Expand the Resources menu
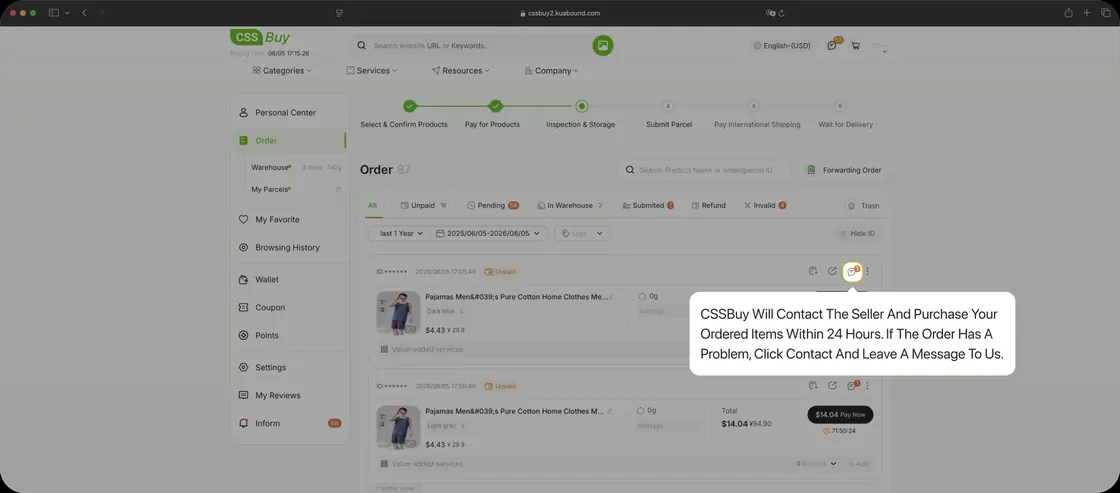Image resolution: width=1120 pixels, height=493 pixels. [461, 71]
